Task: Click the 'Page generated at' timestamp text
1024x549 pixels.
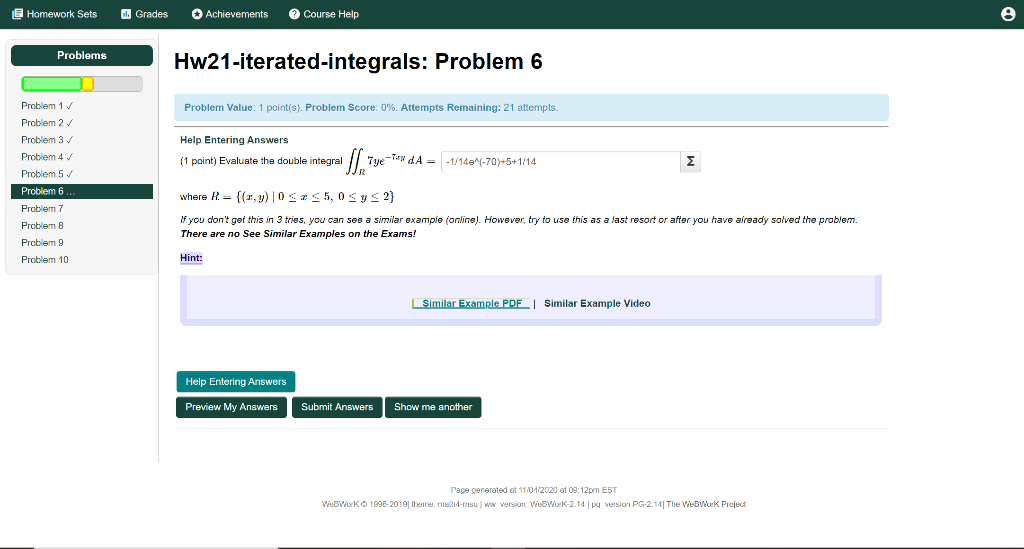Action: tap(534, 490)
